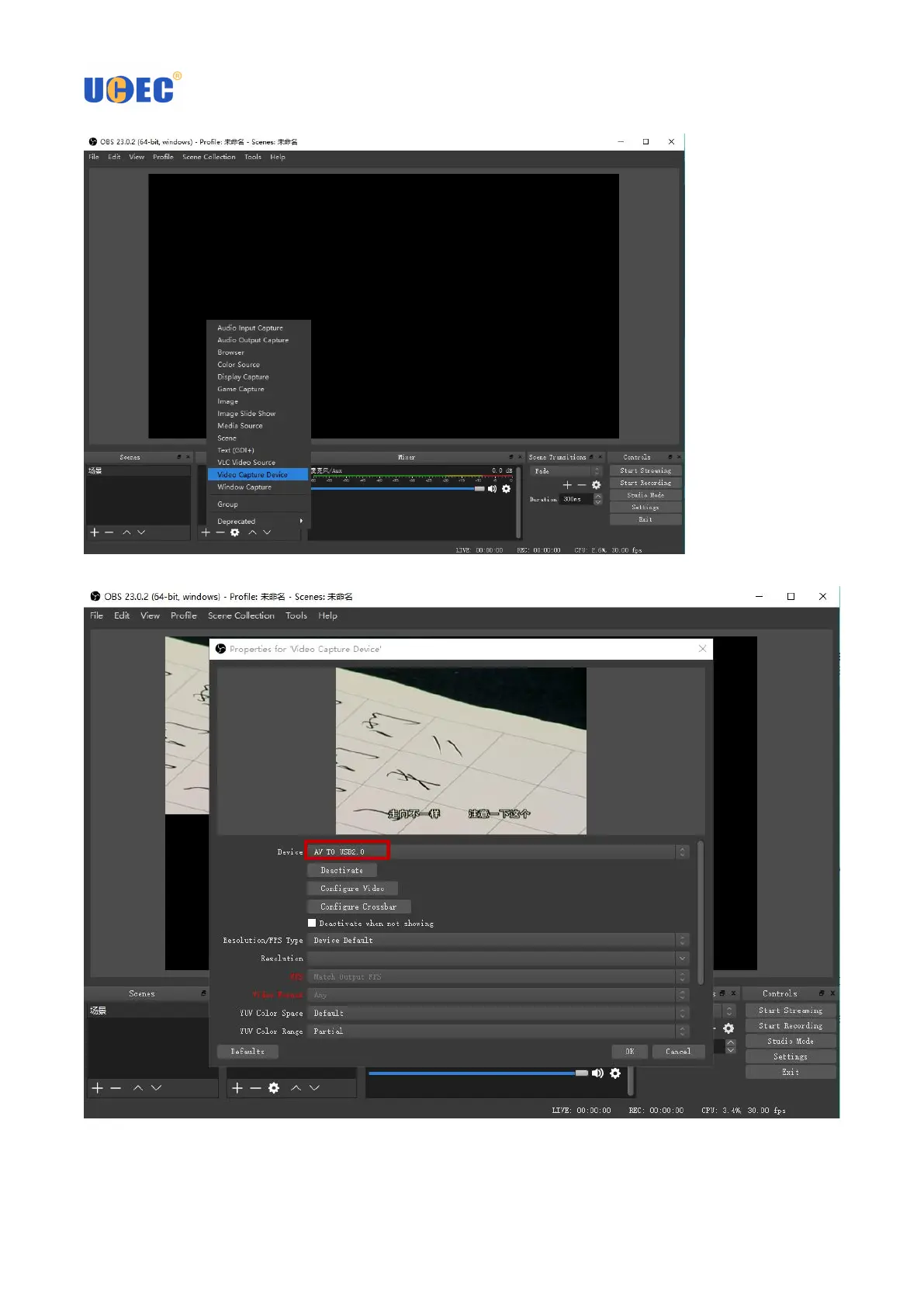Remove scene with minus in lower OBS window
924x1307 pixels.
click(x=116, y=1088)
